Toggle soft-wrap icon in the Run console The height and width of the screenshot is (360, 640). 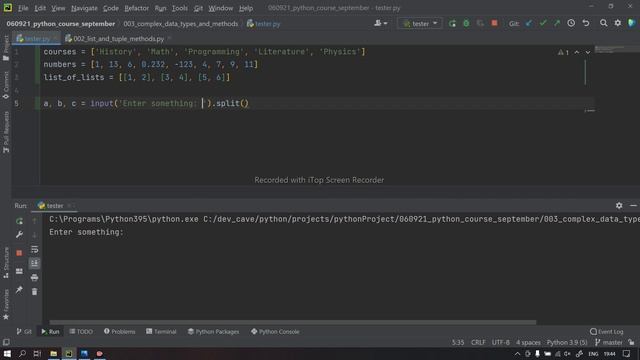35,249
